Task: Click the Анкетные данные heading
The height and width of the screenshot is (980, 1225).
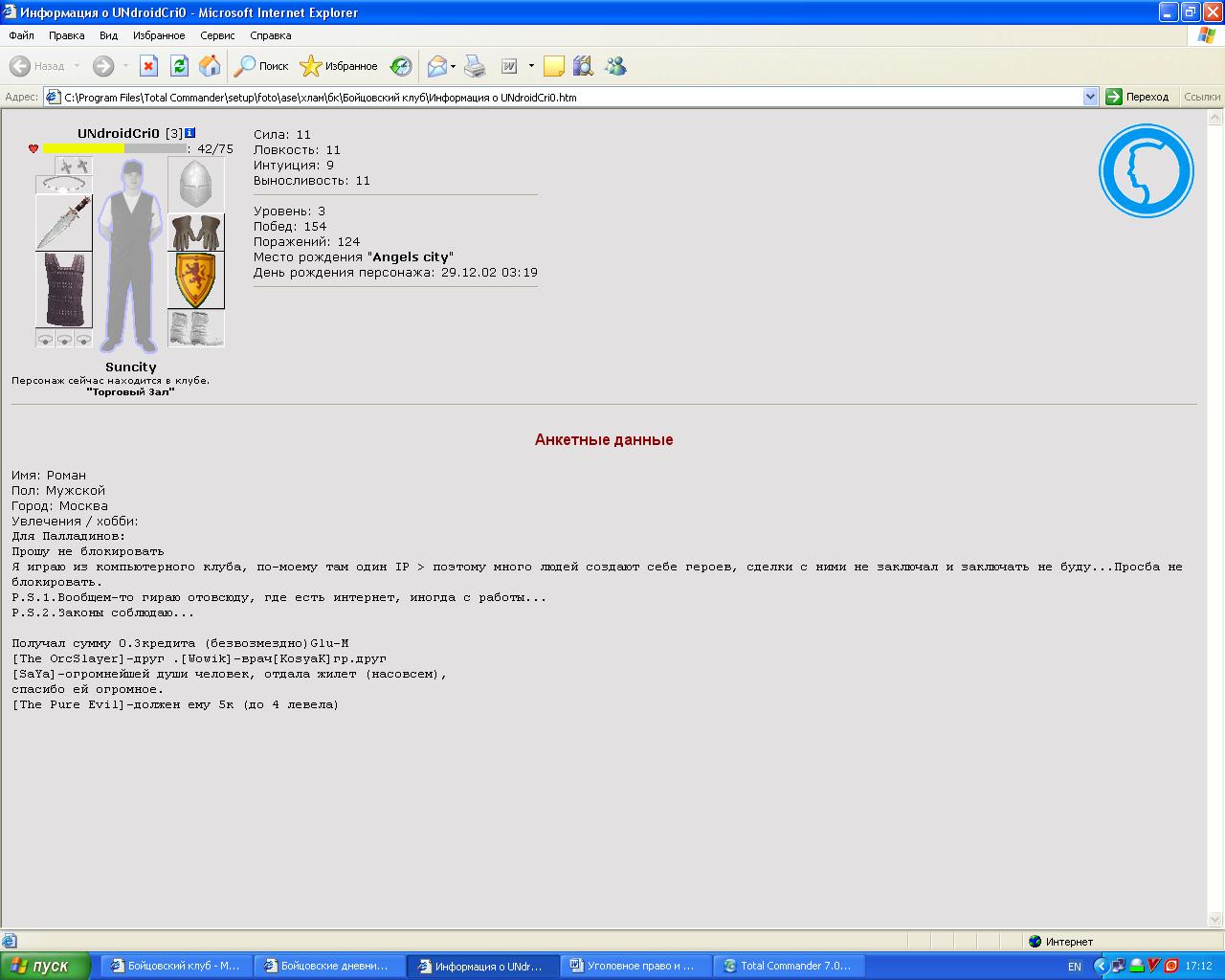Action: [x=604, y=439]
